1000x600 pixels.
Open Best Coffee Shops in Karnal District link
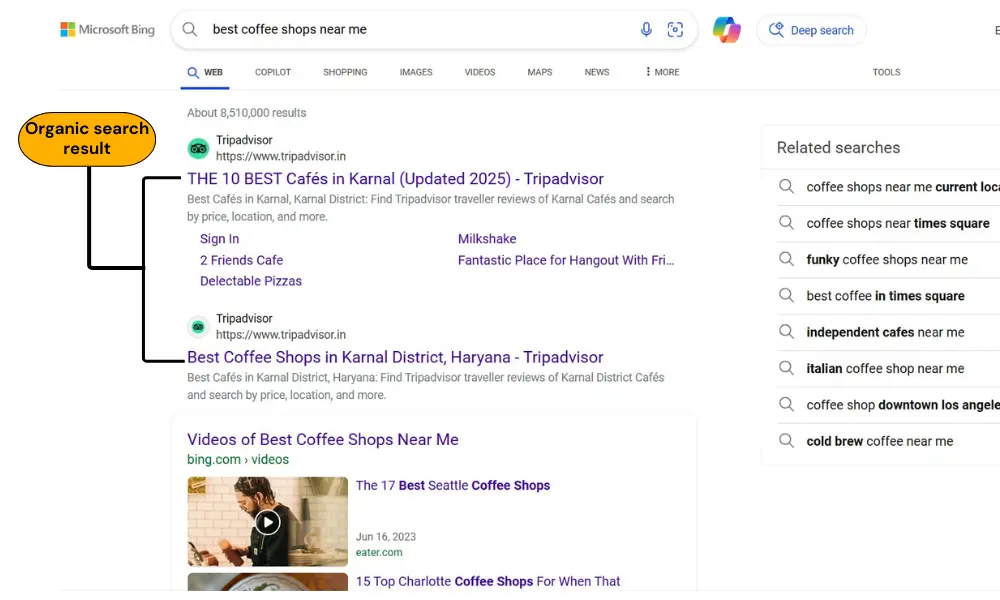click(395, 357)
